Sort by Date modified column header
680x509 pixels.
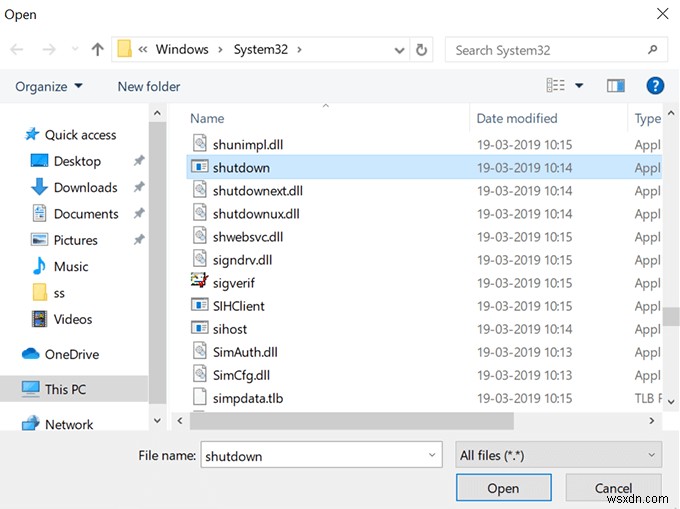click(x=517, y=118)
